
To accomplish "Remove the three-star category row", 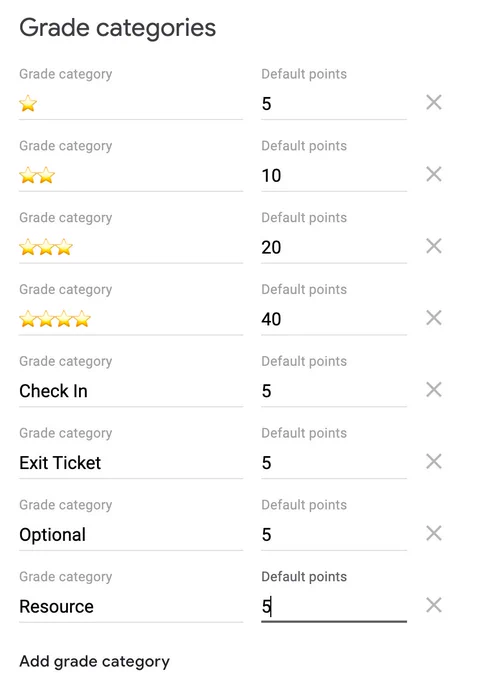I will coord(434,246).
